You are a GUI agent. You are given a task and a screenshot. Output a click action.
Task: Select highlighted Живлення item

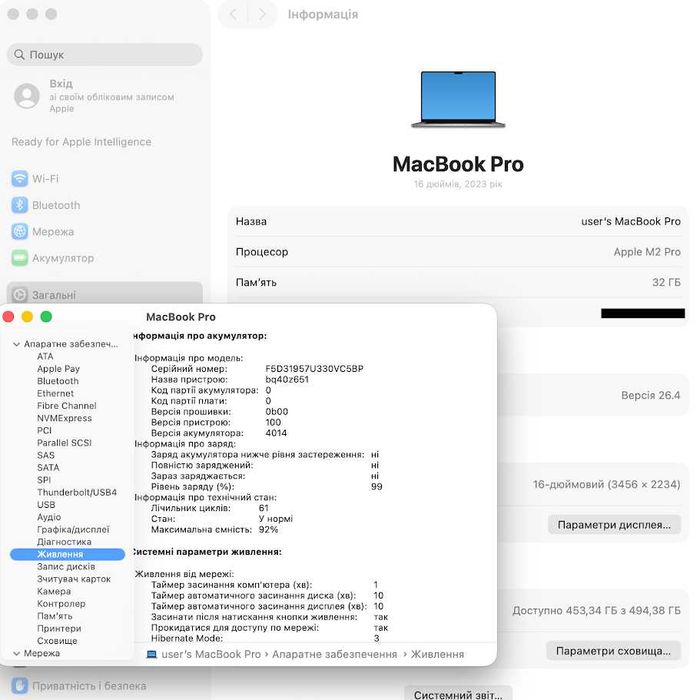(x=67, y=554)
